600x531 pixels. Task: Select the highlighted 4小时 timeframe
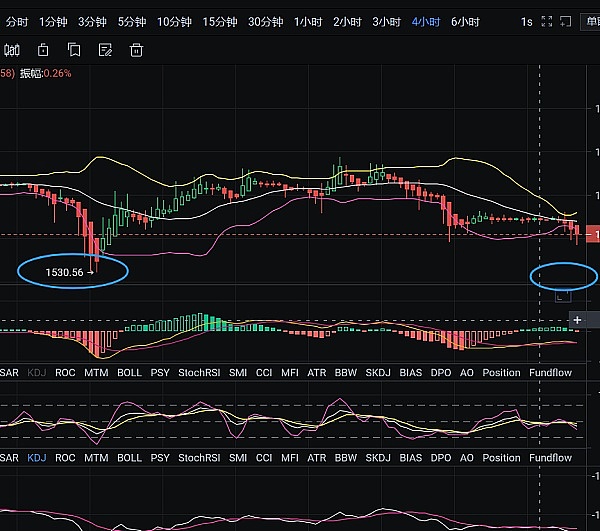[426, 21]
